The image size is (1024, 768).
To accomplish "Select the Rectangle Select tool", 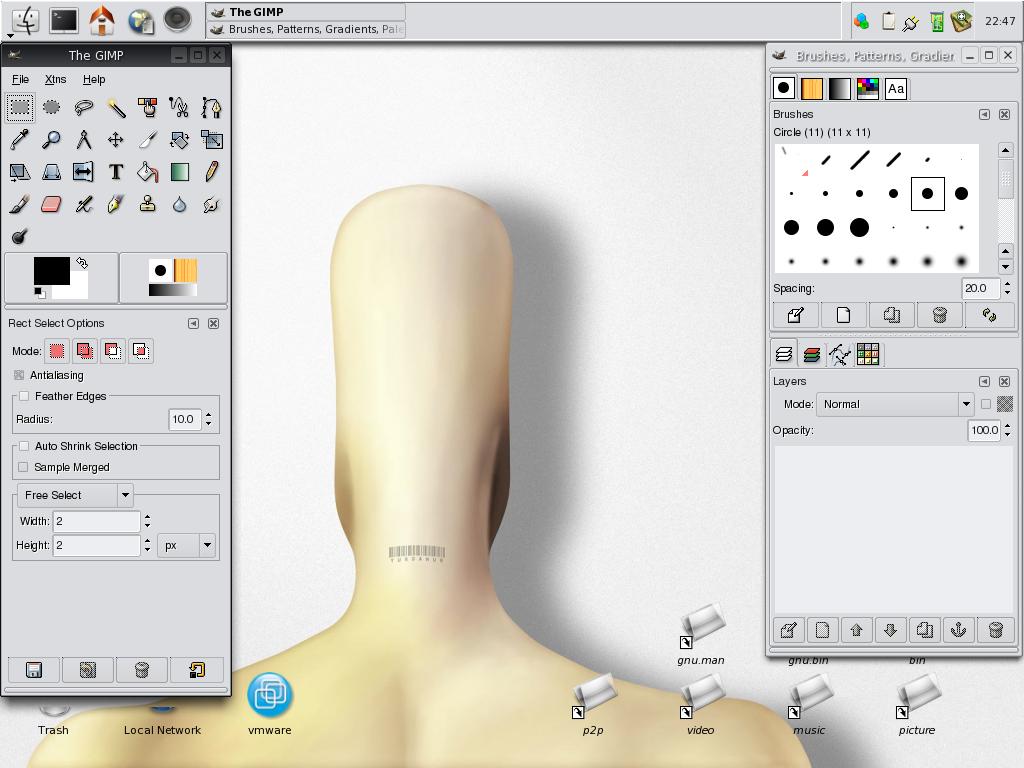I will click(x=20, y=107).
